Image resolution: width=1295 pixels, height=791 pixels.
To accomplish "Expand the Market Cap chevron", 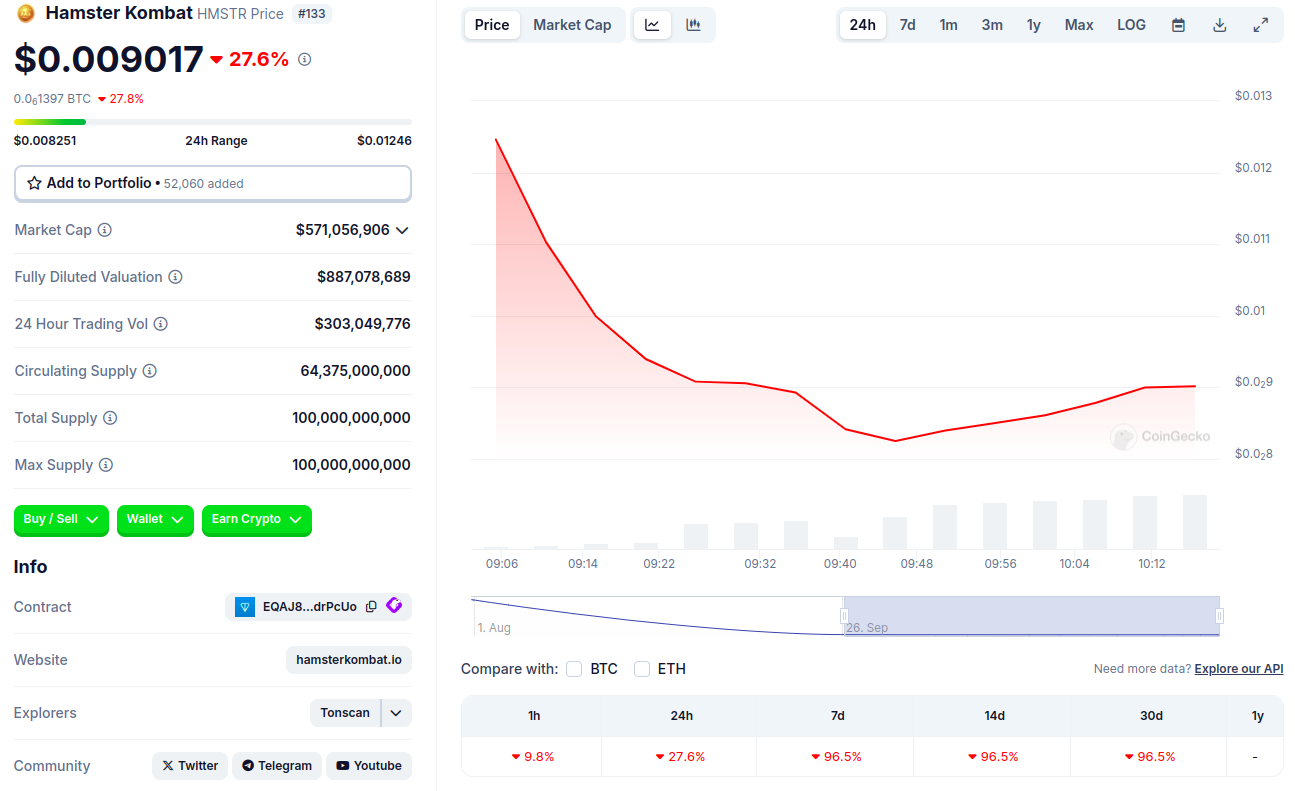I will point(402,231).
